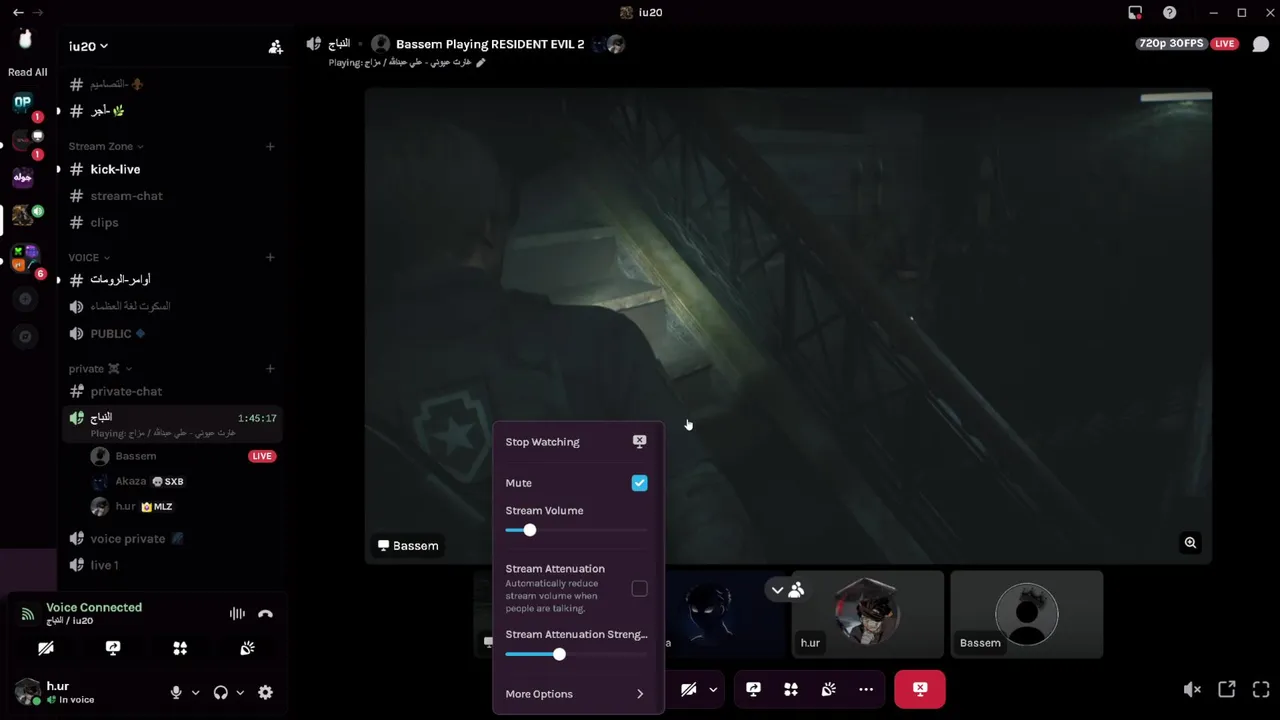Image resolution: width=1280 pixels, height=720 pixels.
Task: Share screen from bottom call controls
Action: pos(753,689)
